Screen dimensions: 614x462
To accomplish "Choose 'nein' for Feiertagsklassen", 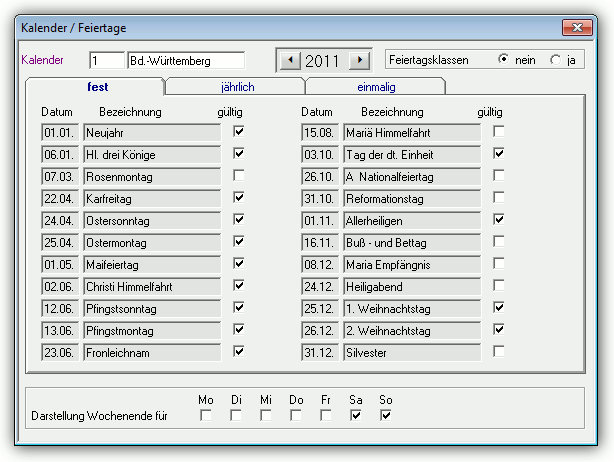I will 504,59.
